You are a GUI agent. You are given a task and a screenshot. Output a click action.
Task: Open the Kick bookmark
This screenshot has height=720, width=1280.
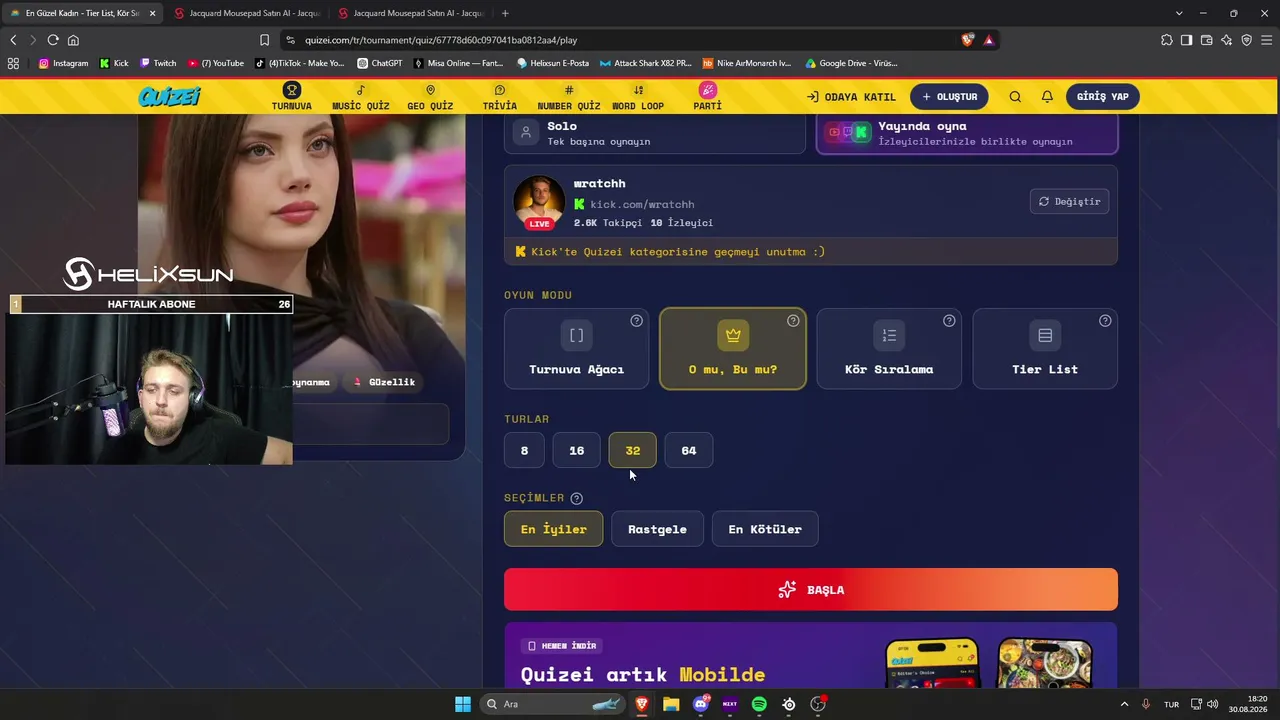click(x=114, y=63)
